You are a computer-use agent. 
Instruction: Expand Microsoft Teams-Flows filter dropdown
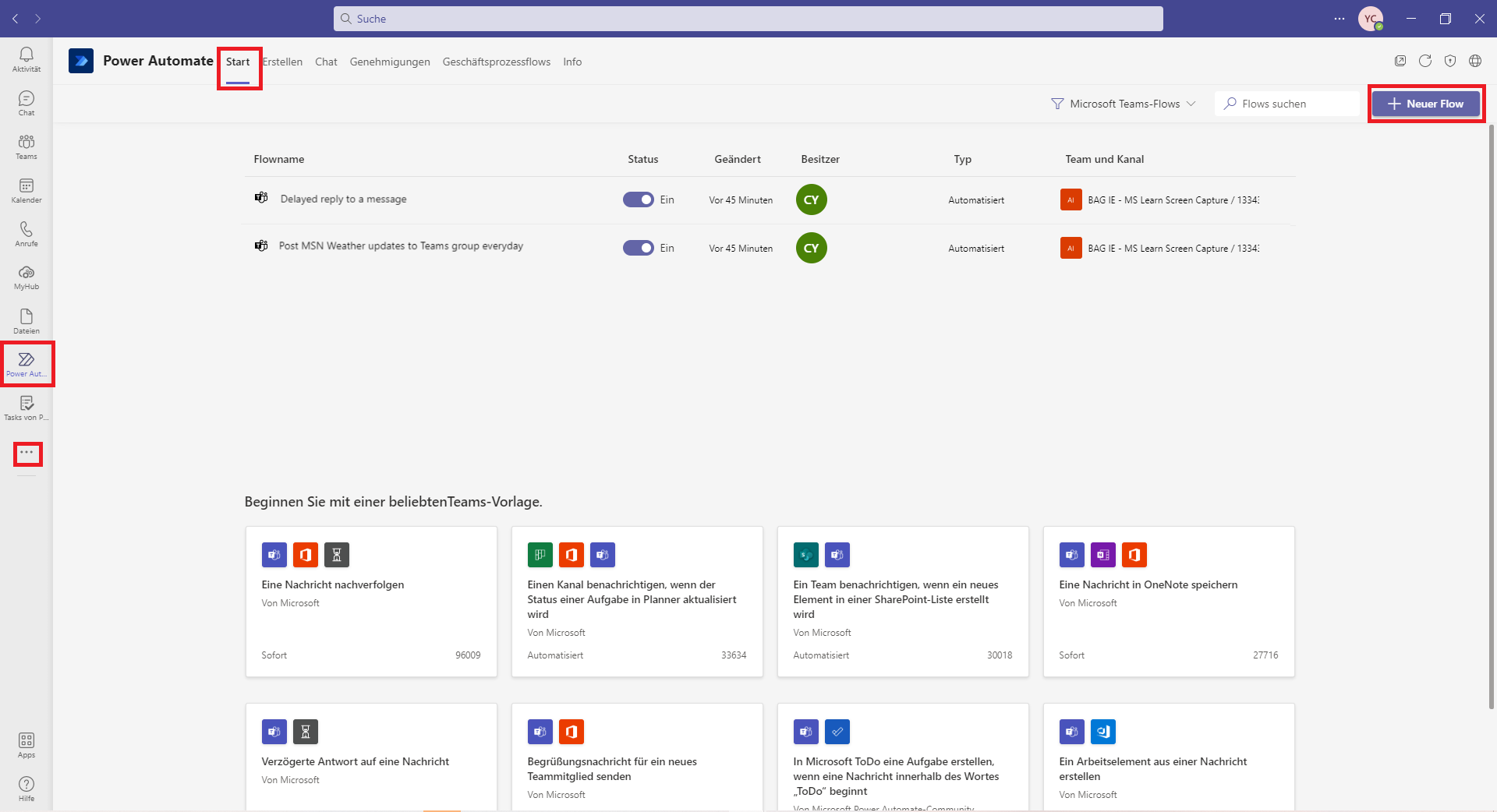pyautogui.click(x=1123, y=104)
